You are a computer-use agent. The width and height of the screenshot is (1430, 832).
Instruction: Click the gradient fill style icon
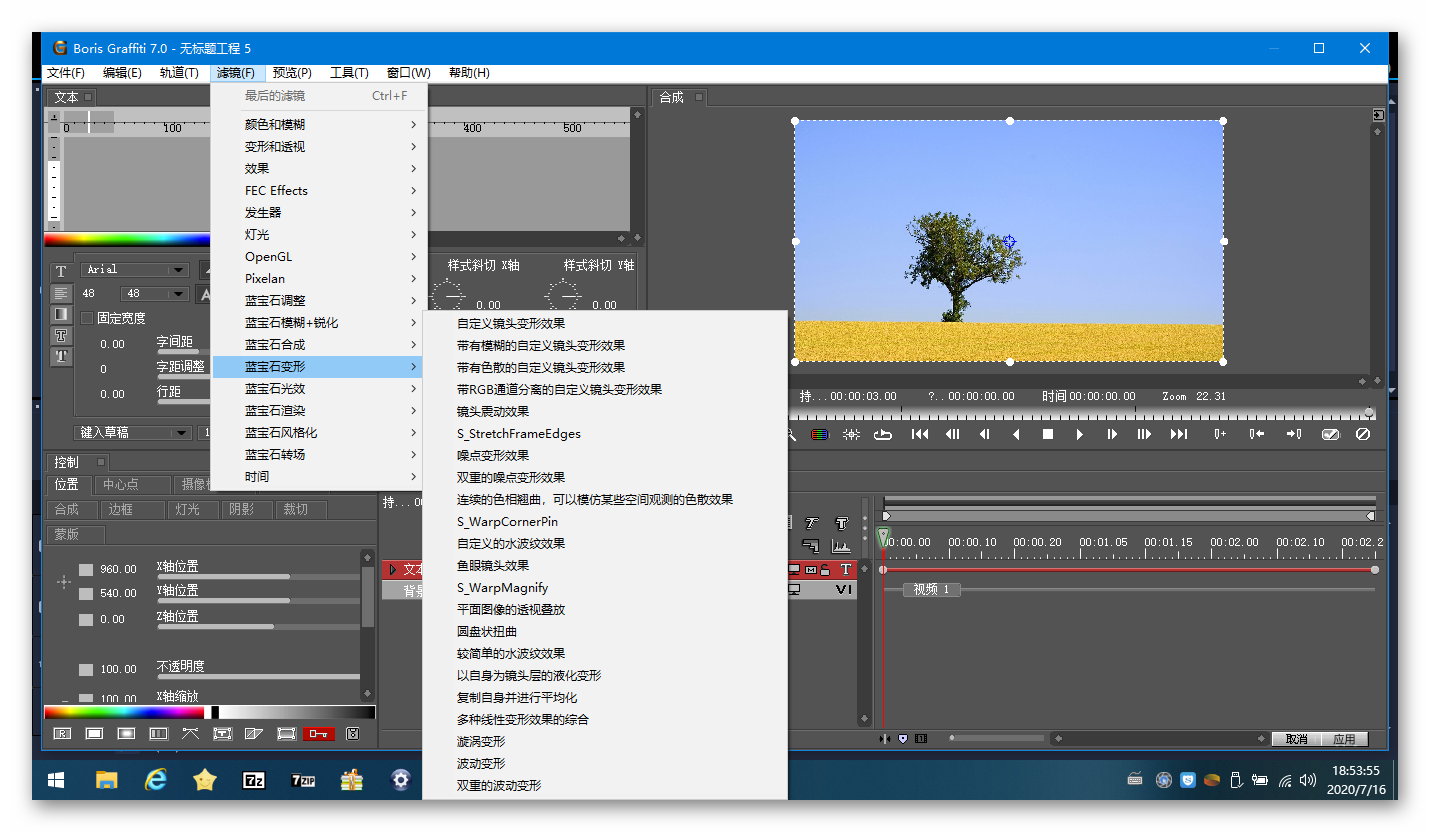(61, 314)
